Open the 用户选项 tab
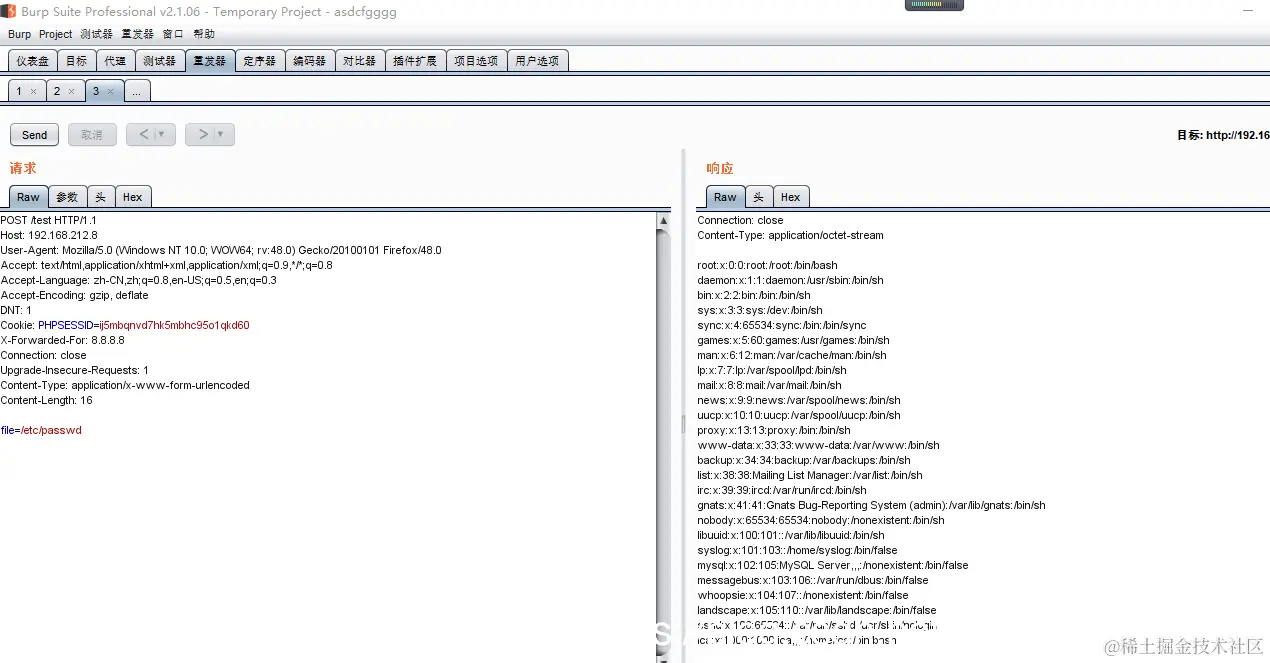The height and width of the screenshot is (663, 1270). (x=537, y=61)
